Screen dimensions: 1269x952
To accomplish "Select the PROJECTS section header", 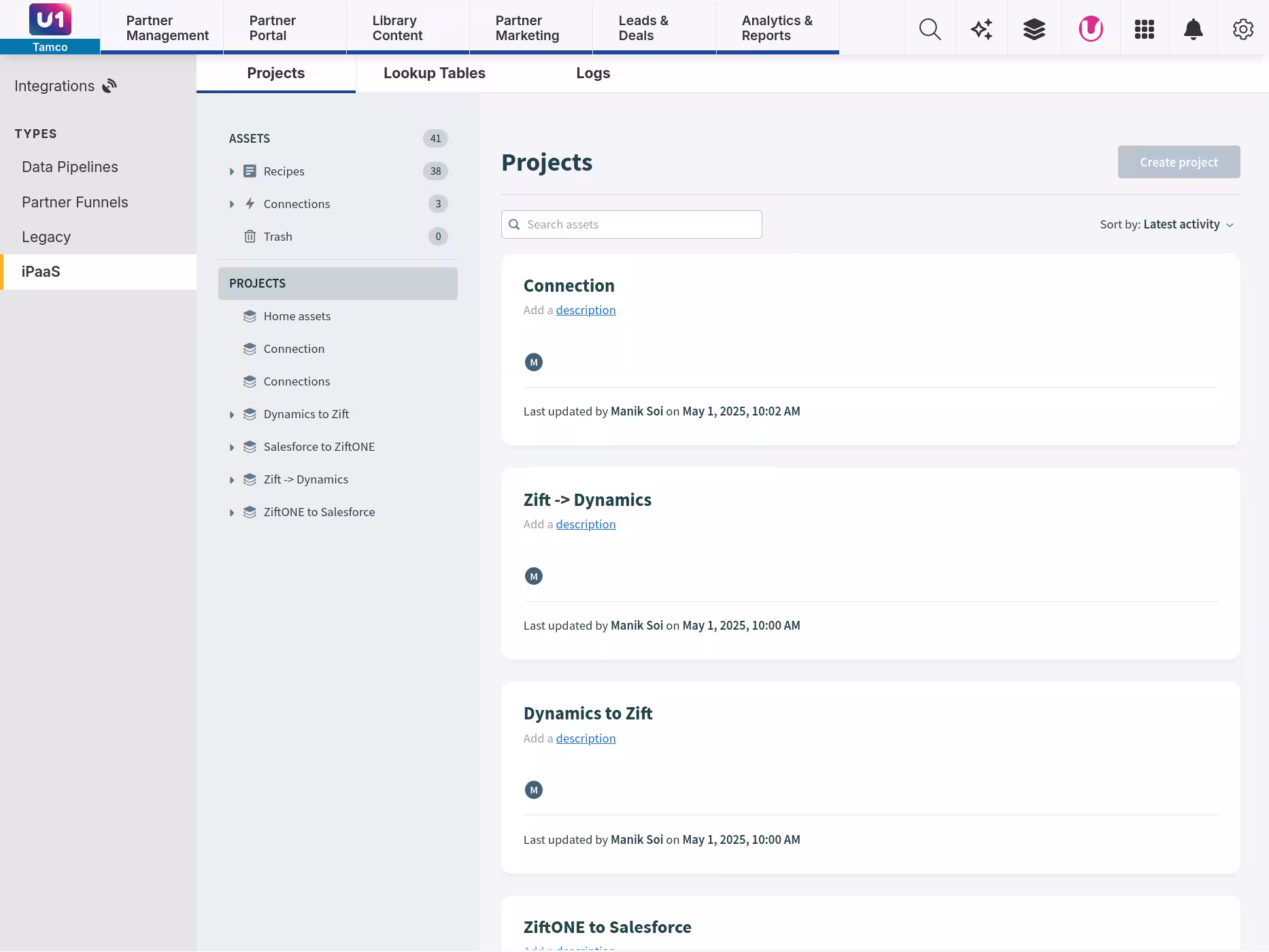I will [337, 284].
